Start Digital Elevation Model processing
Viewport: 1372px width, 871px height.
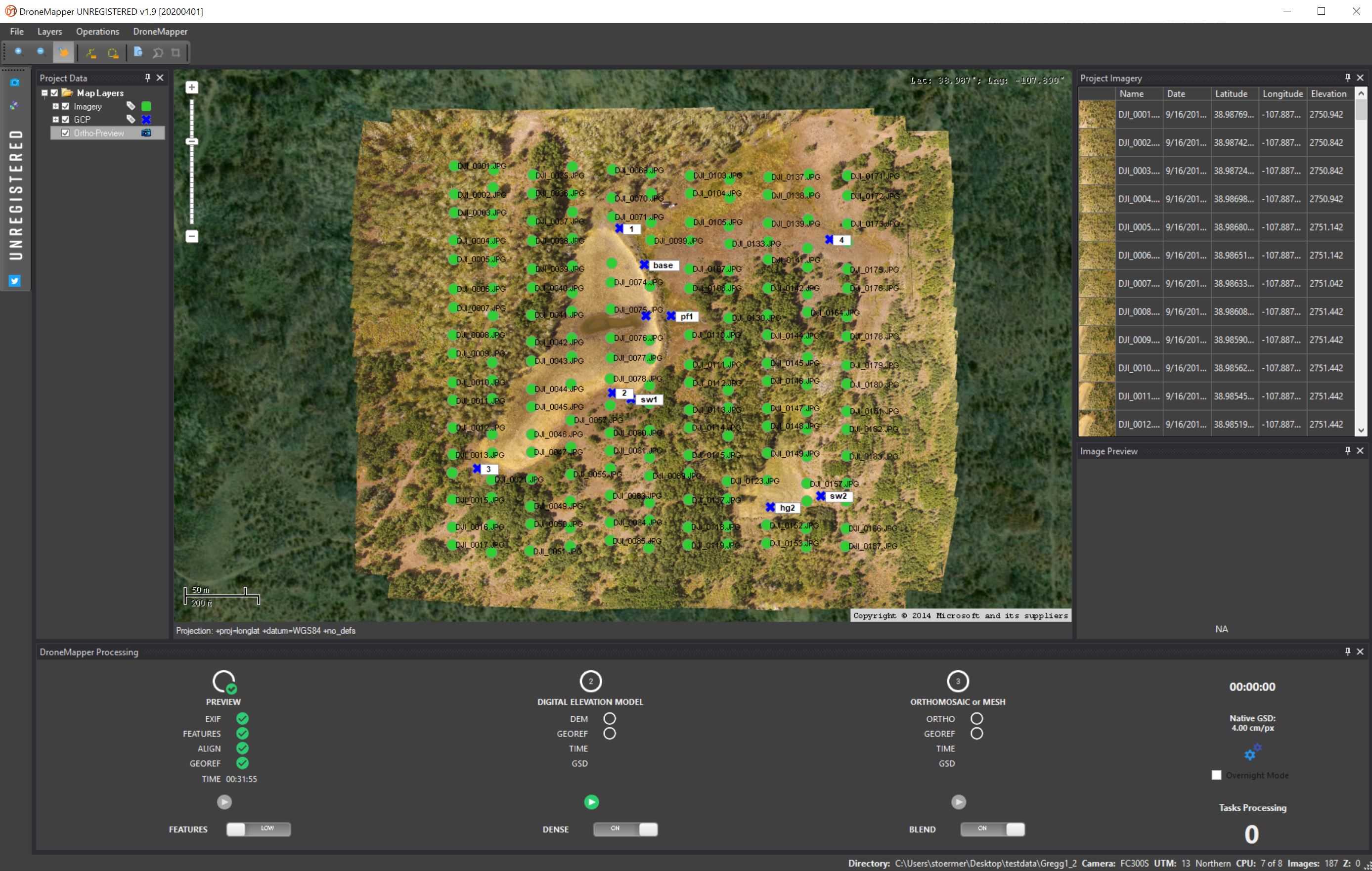(x=591, y=802)
